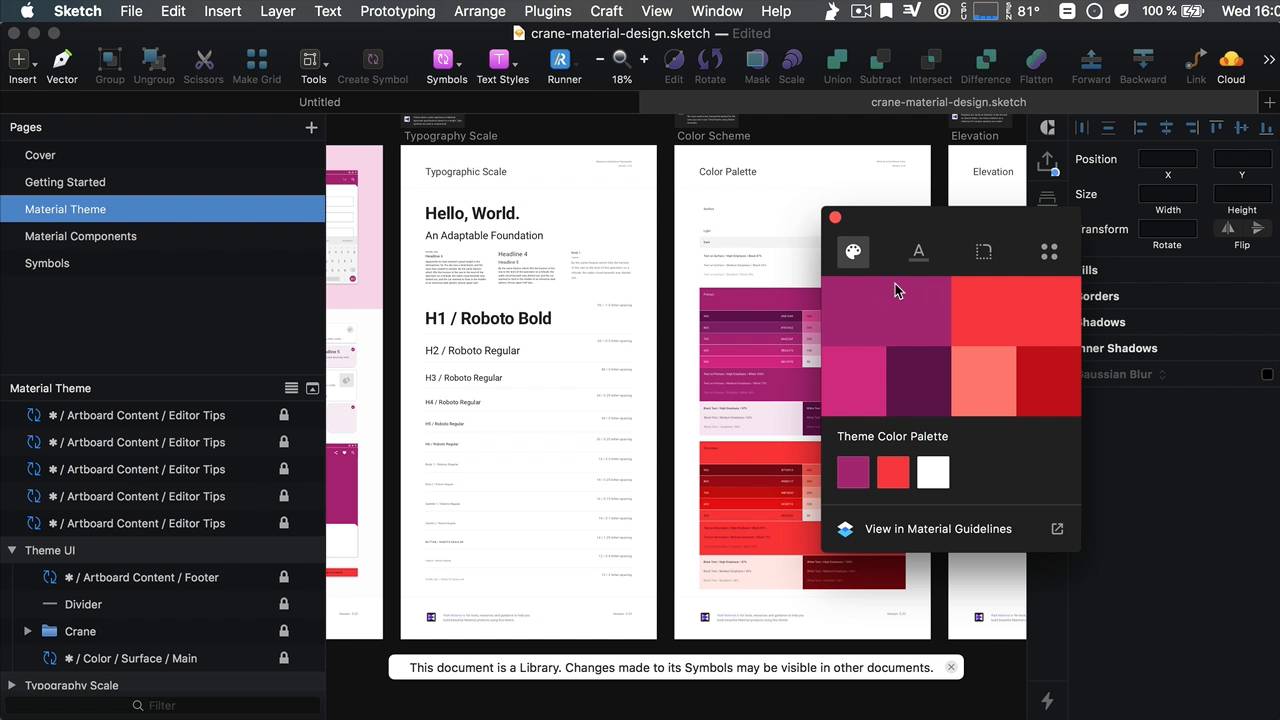Launch the Runner plugin from toolbar
This screenshot has width=1280, height=720.
click(561, 60)
